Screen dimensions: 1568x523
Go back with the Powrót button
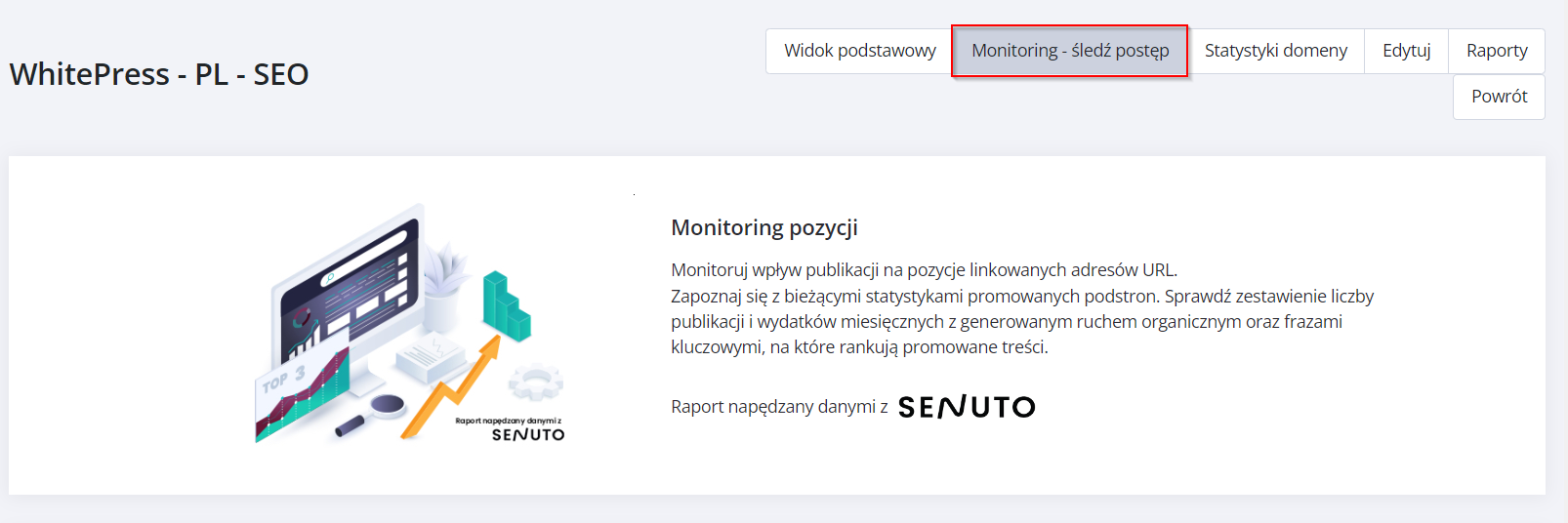tap(1499, 97)
